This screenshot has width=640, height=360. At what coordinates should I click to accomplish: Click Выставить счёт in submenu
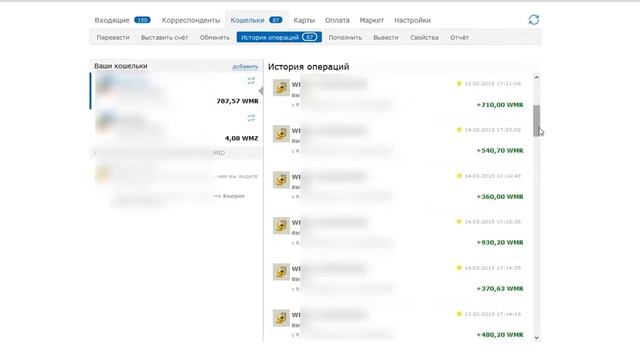[x=164, y=38]
